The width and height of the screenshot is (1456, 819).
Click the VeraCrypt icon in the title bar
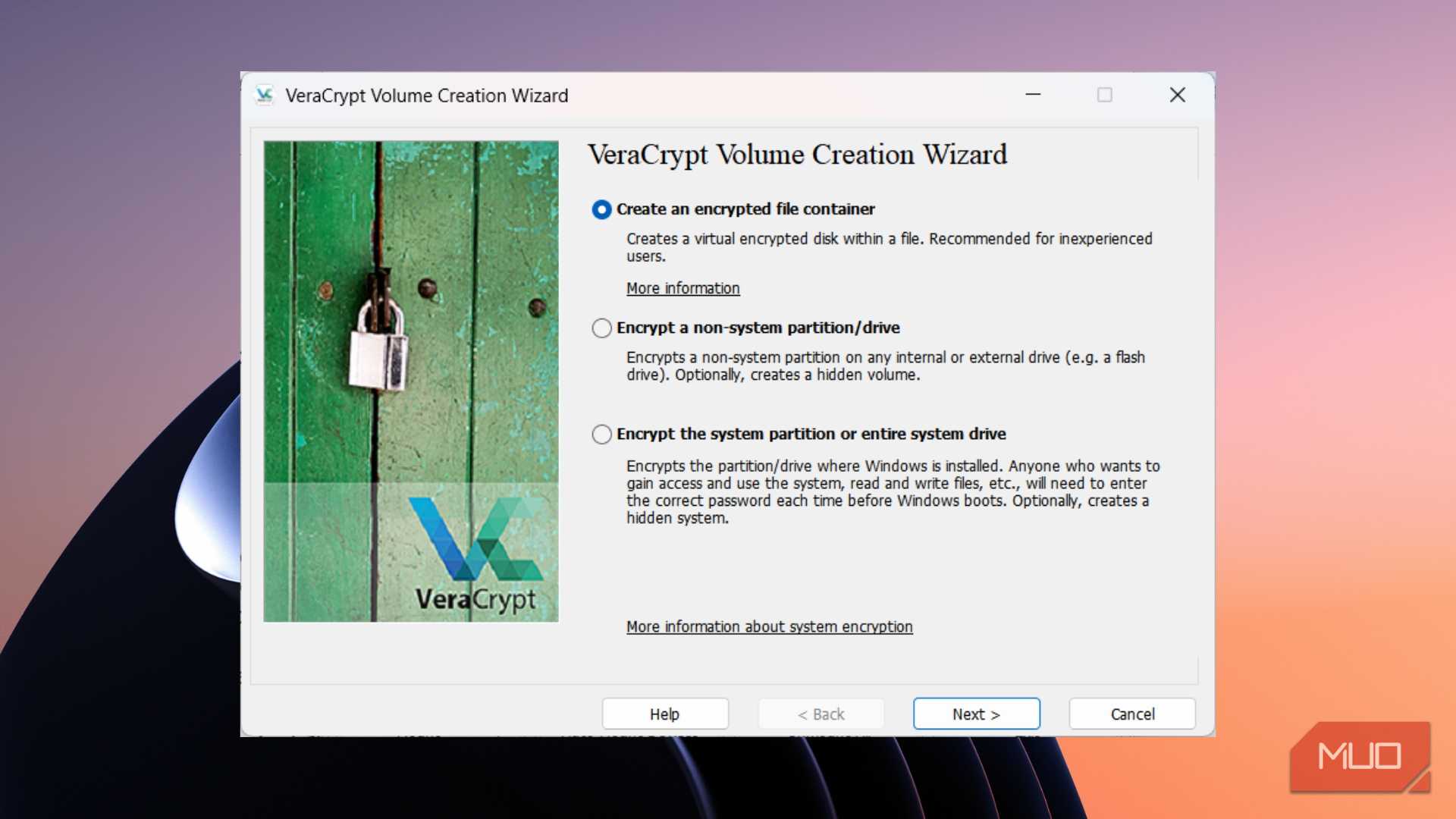coord(263,95)
